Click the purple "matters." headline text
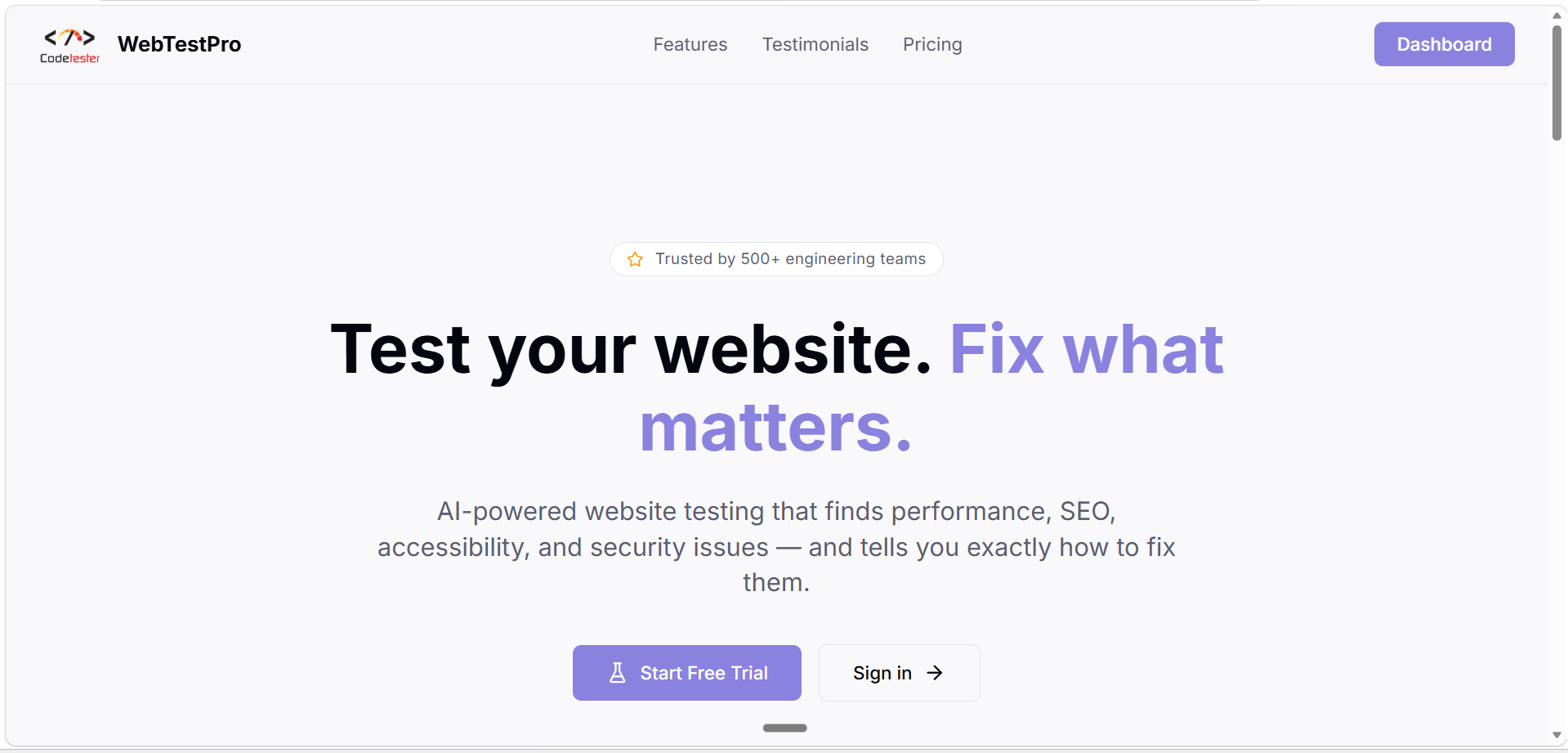The image size is (1568, 753). [775, 428]
